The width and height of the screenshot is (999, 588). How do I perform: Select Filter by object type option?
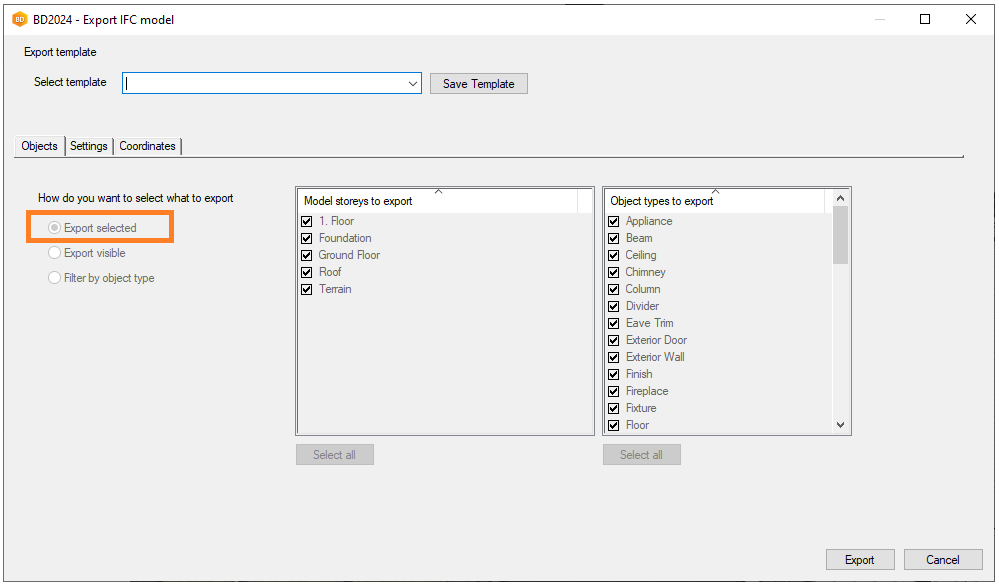(55, 278)
